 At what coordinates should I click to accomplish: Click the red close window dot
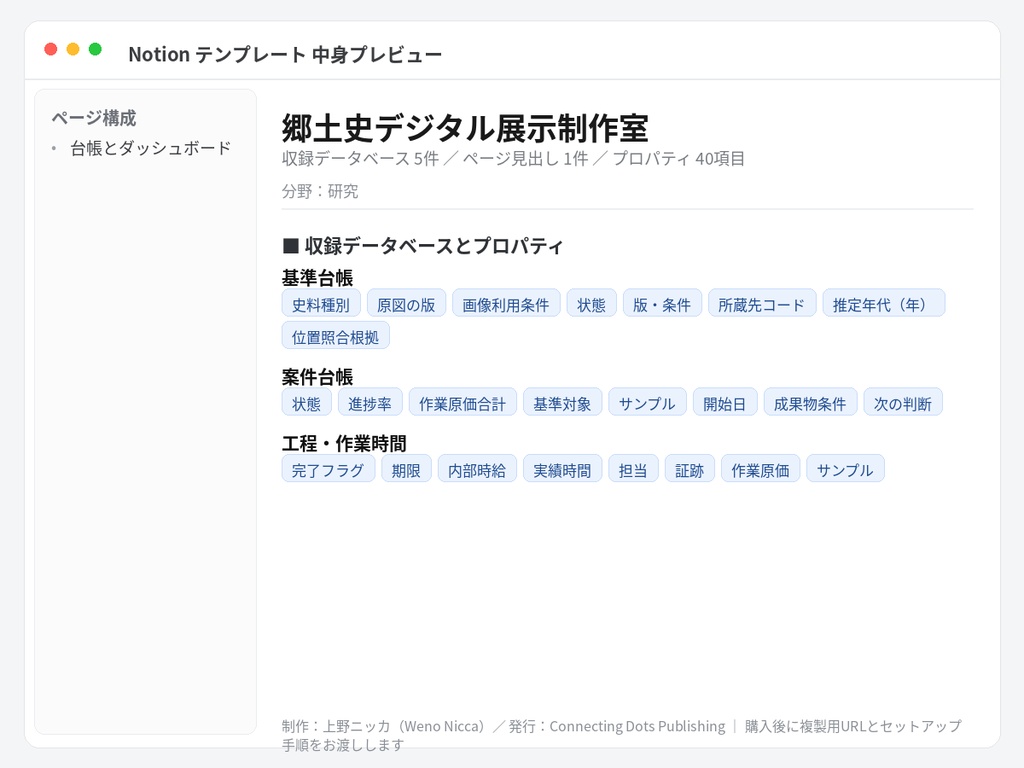click(x=51, y=49)
